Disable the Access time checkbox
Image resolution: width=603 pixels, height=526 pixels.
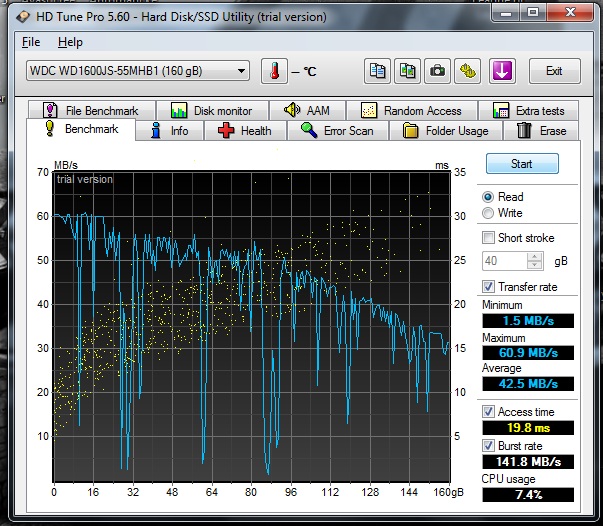coord(488,412)
